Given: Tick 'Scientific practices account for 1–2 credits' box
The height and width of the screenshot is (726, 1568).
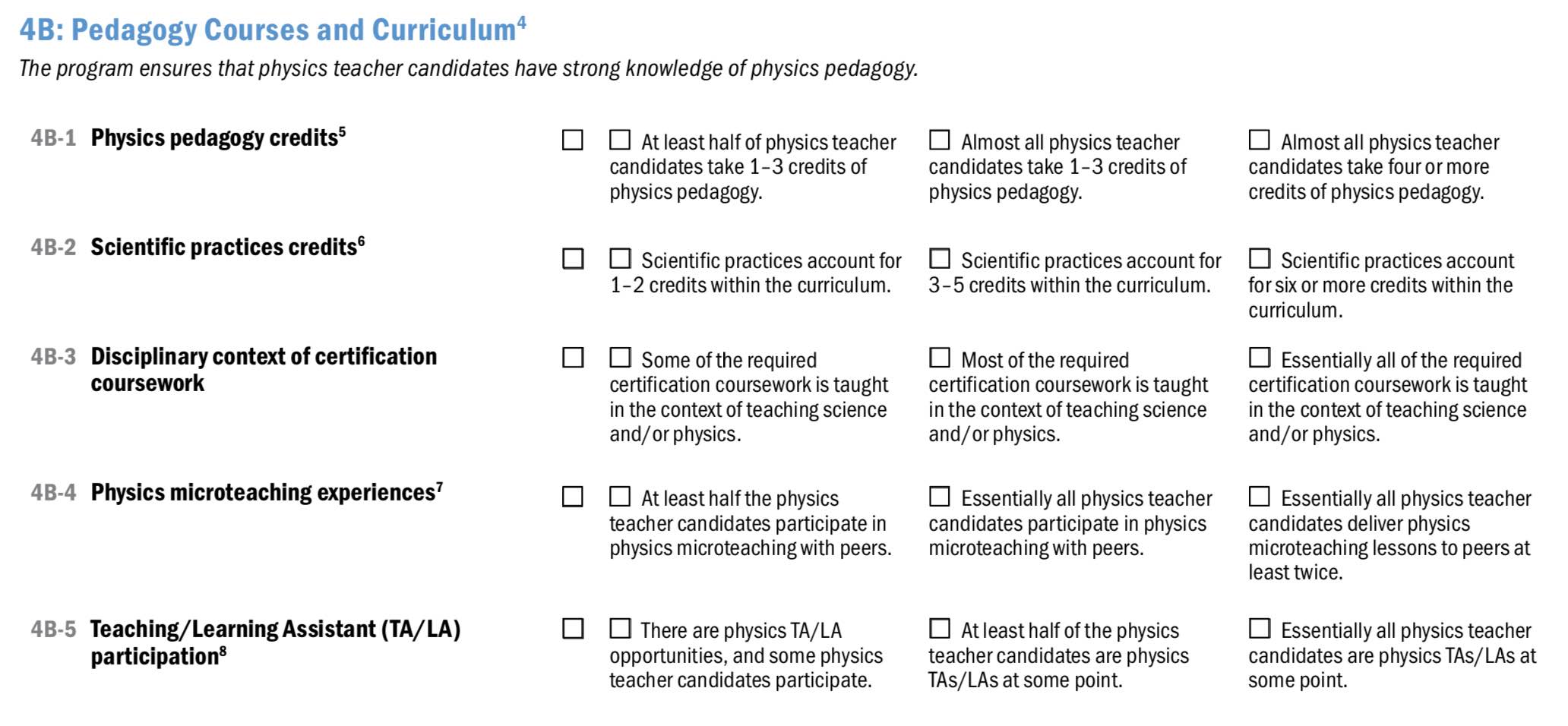Looking at the screenshot, I should [x=620, y=259].
